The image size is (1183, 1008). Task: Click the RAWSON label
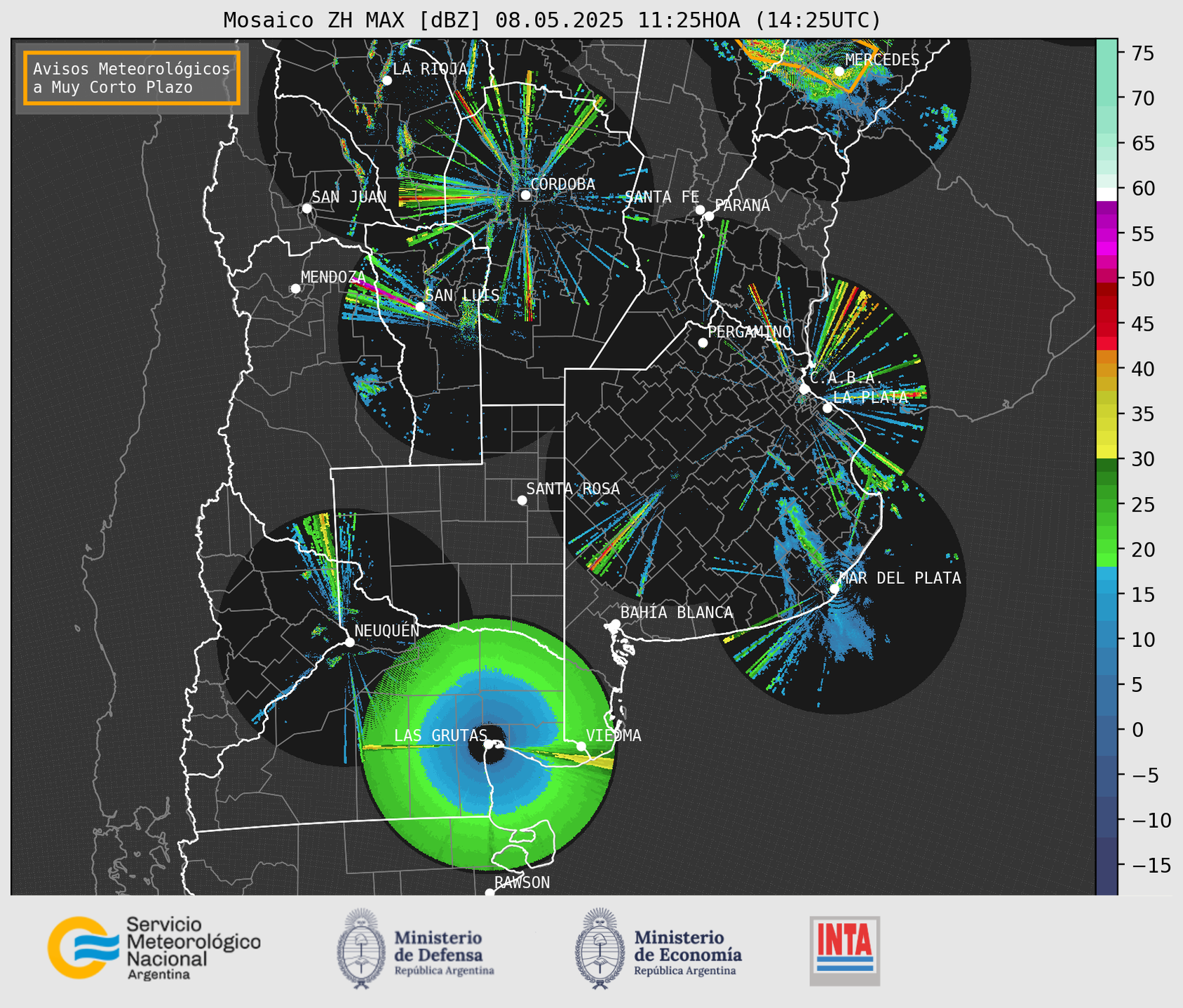pos(522,883)
